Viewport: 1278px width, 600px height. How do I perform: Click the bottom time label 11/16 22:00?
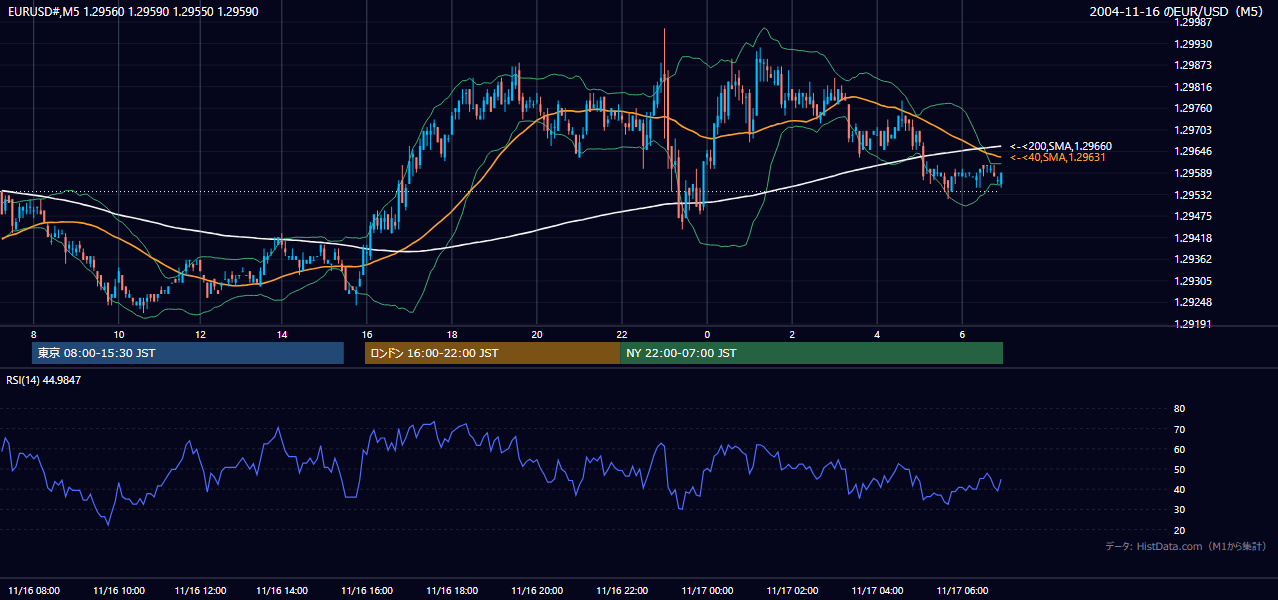click(x=622, y=590)
